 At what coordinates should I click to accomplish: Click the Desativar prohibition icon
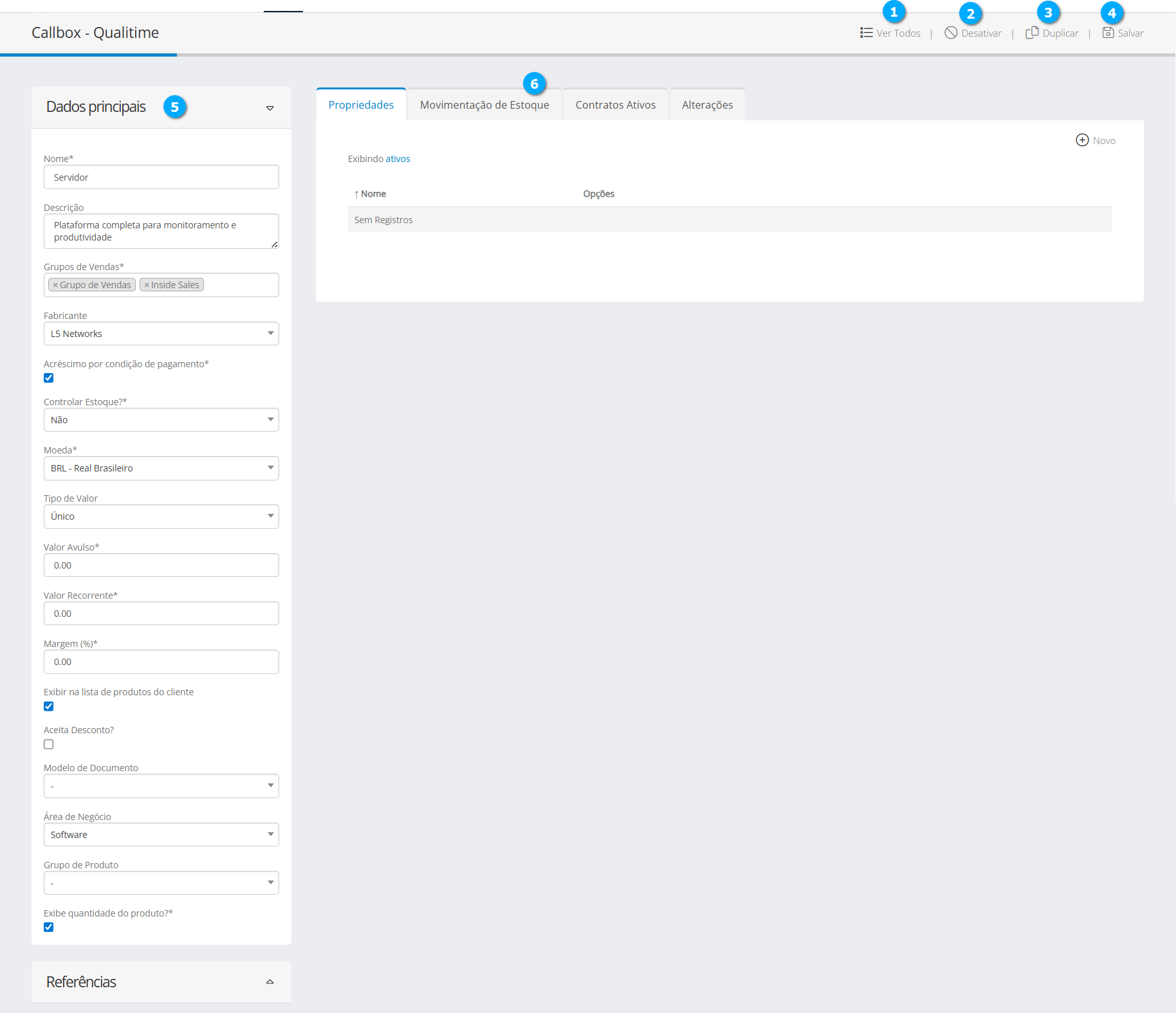pos(950,33)
